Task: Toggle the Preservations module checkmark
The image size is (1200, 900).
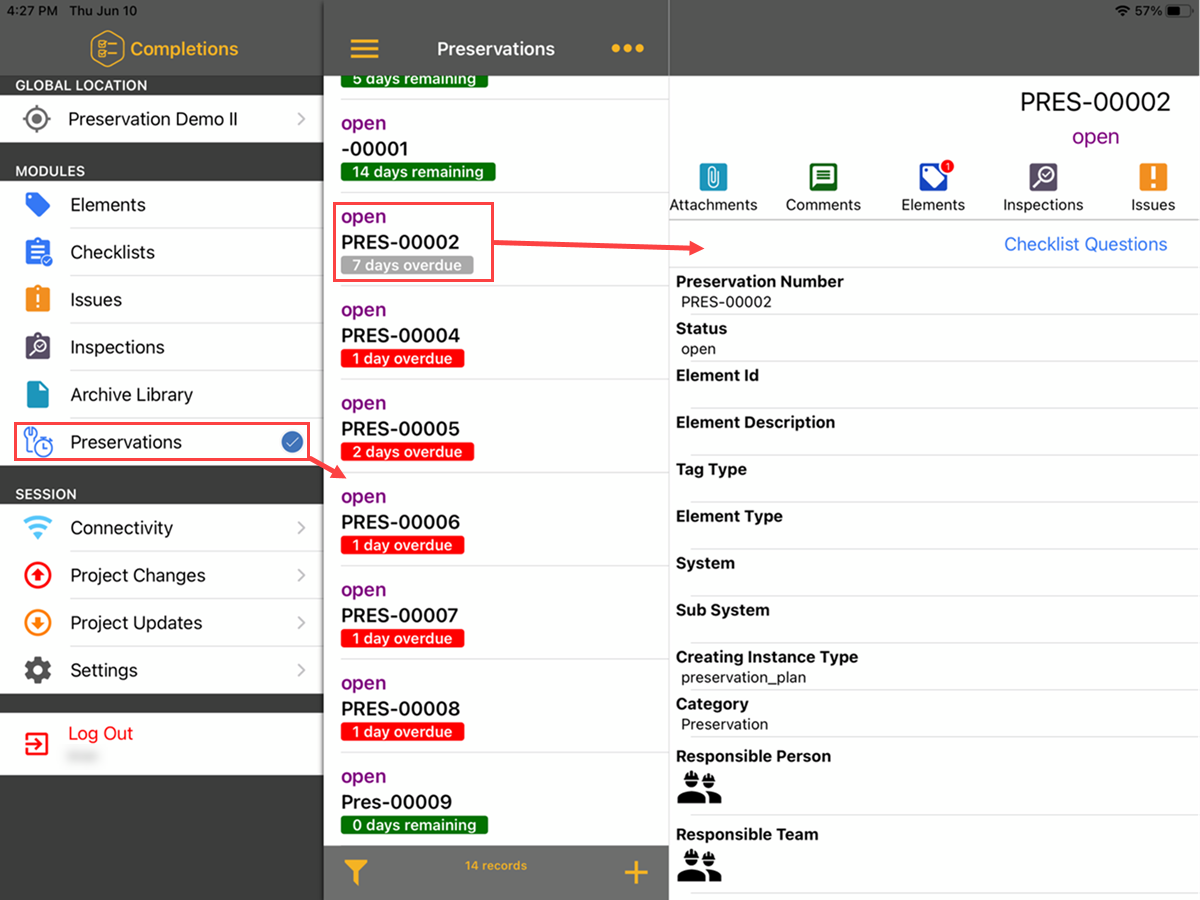Action: tap(292, 442)
